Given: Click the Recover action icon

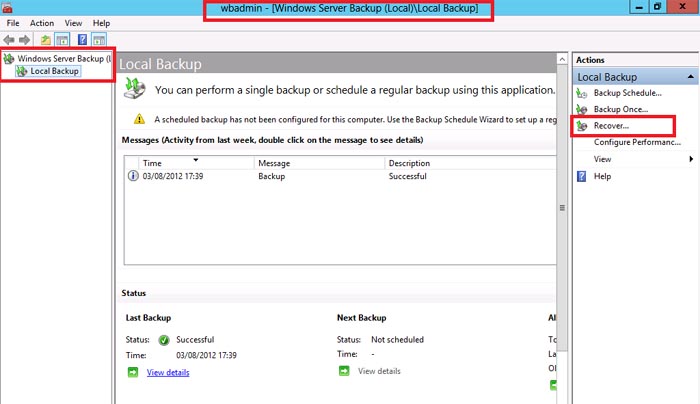Looking at the screenshot, I should point(581,126).
